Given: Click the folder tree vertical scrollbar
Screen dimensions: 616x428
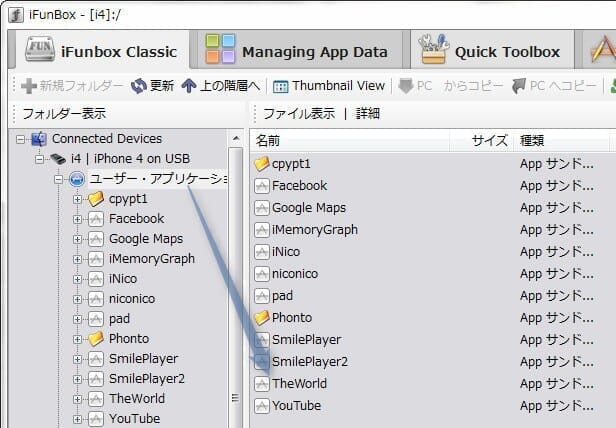Looking at the screenshot, I should pos(236,300).
